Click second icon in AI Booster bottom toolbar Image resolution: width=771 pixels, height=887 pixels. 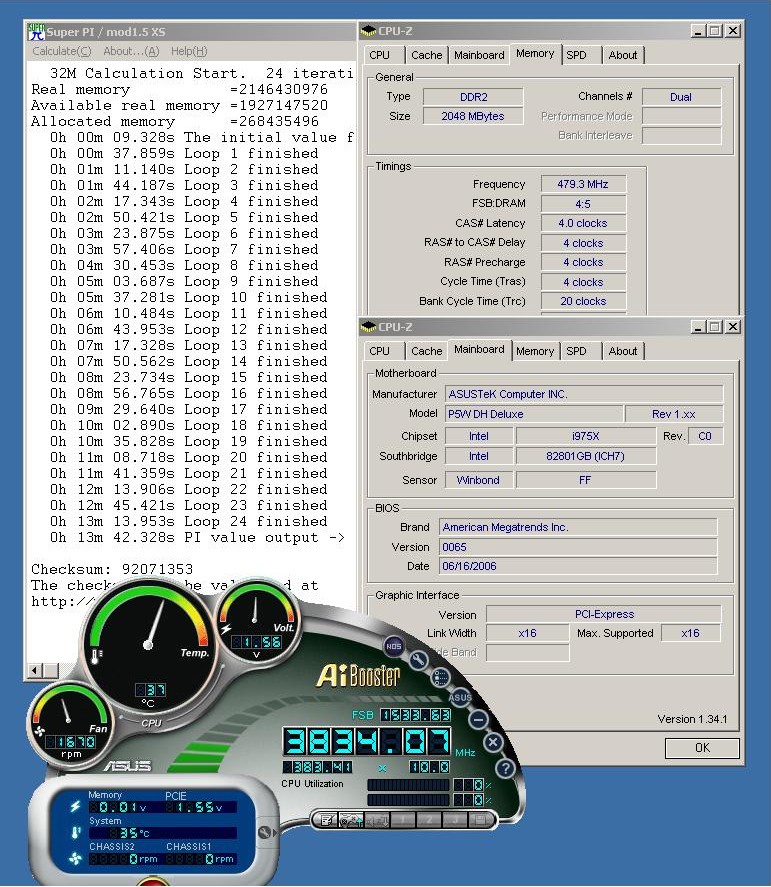351,819
